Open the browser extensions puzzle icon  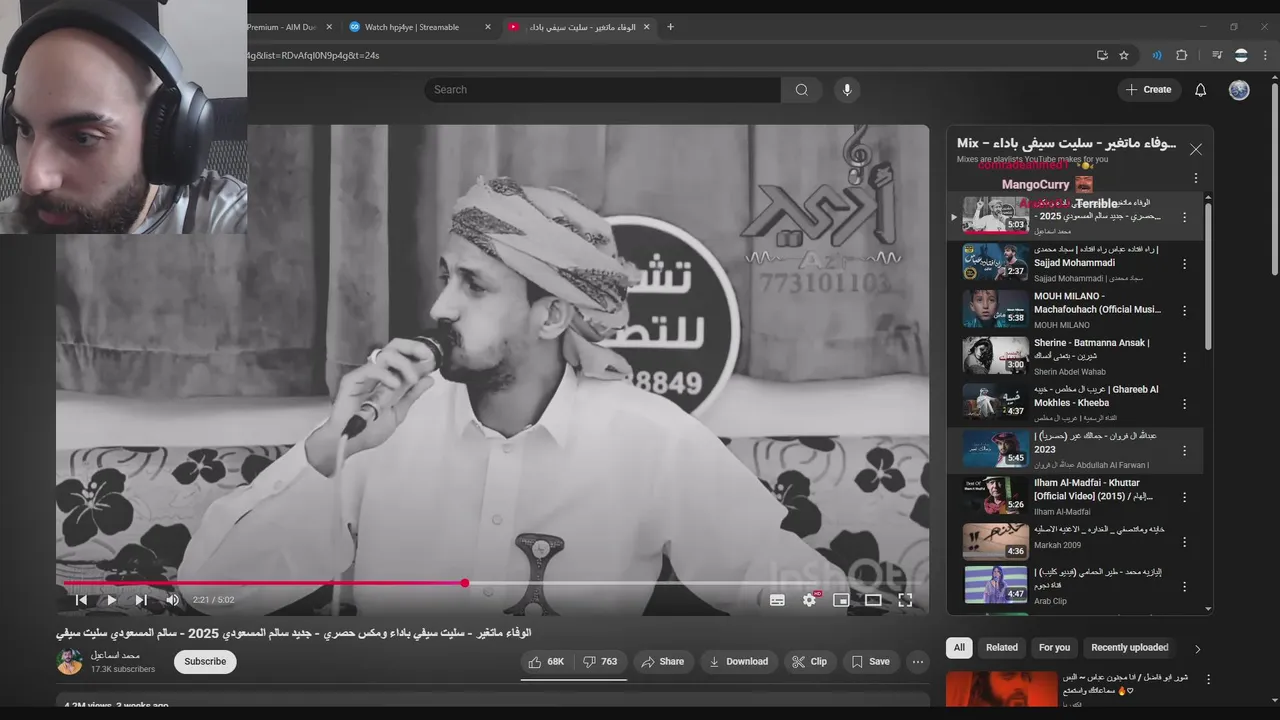[x=1181, y=55]
